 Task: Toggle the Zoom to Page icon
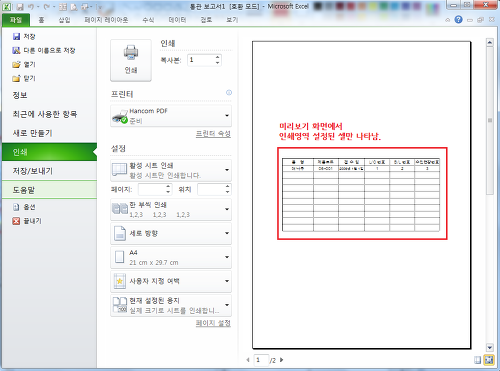489,360
